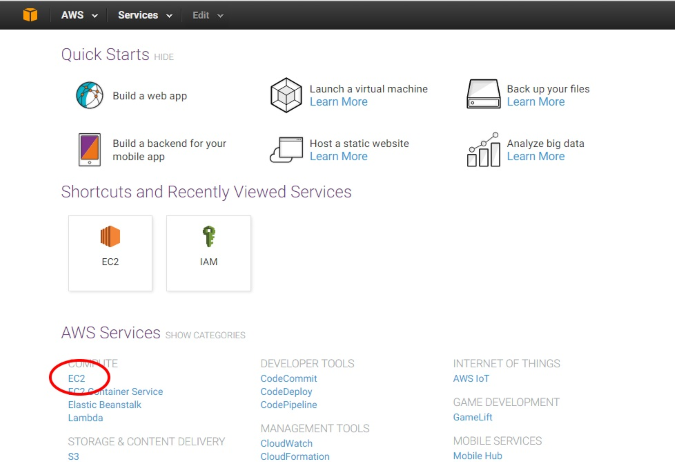Open Learn More under Host a static website
Viewport: 675px width, 462px height.
[x=338, y=156]
